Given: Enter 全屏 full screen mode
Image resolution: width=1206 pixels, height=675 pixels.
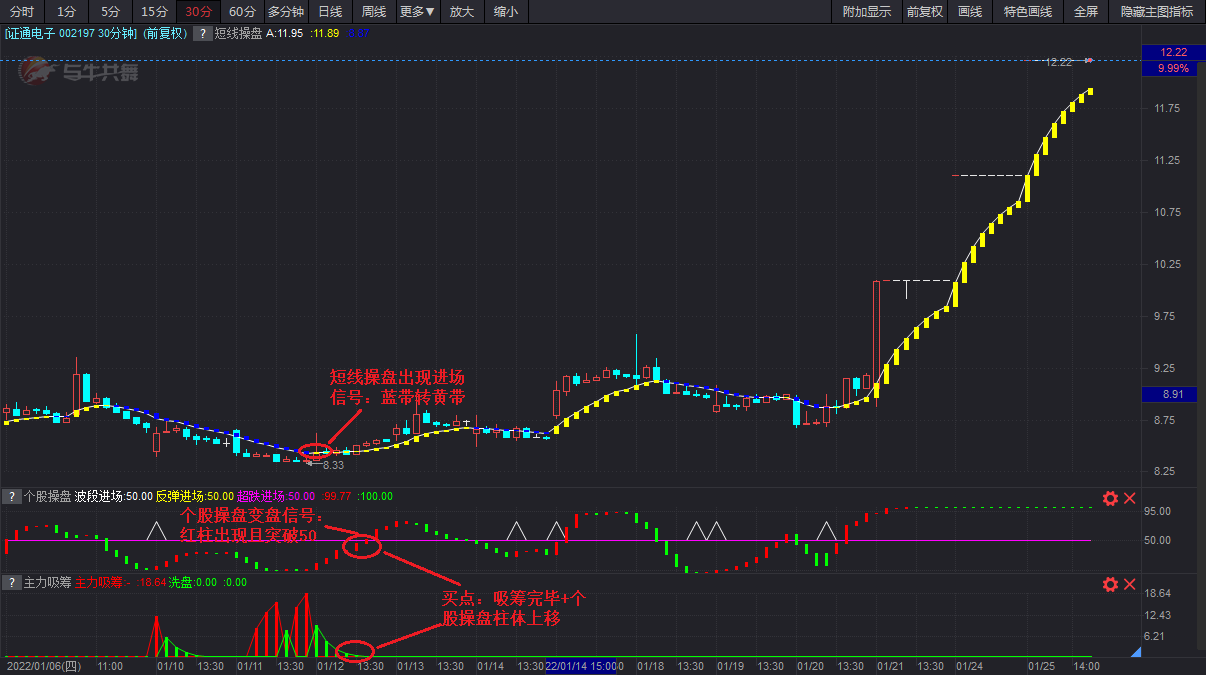Looking at the screenshot, I should point(1086,12).
